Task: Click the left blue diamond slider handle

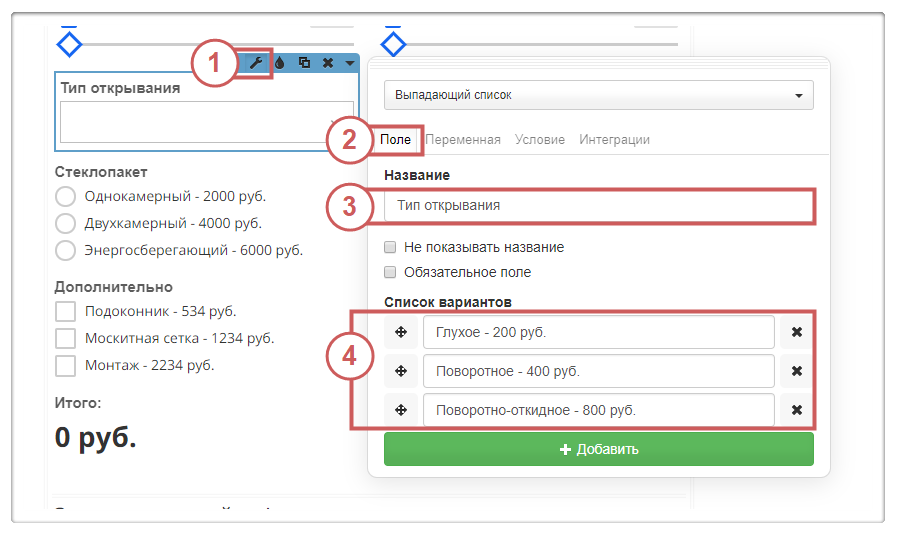Action: coord(69,43)
